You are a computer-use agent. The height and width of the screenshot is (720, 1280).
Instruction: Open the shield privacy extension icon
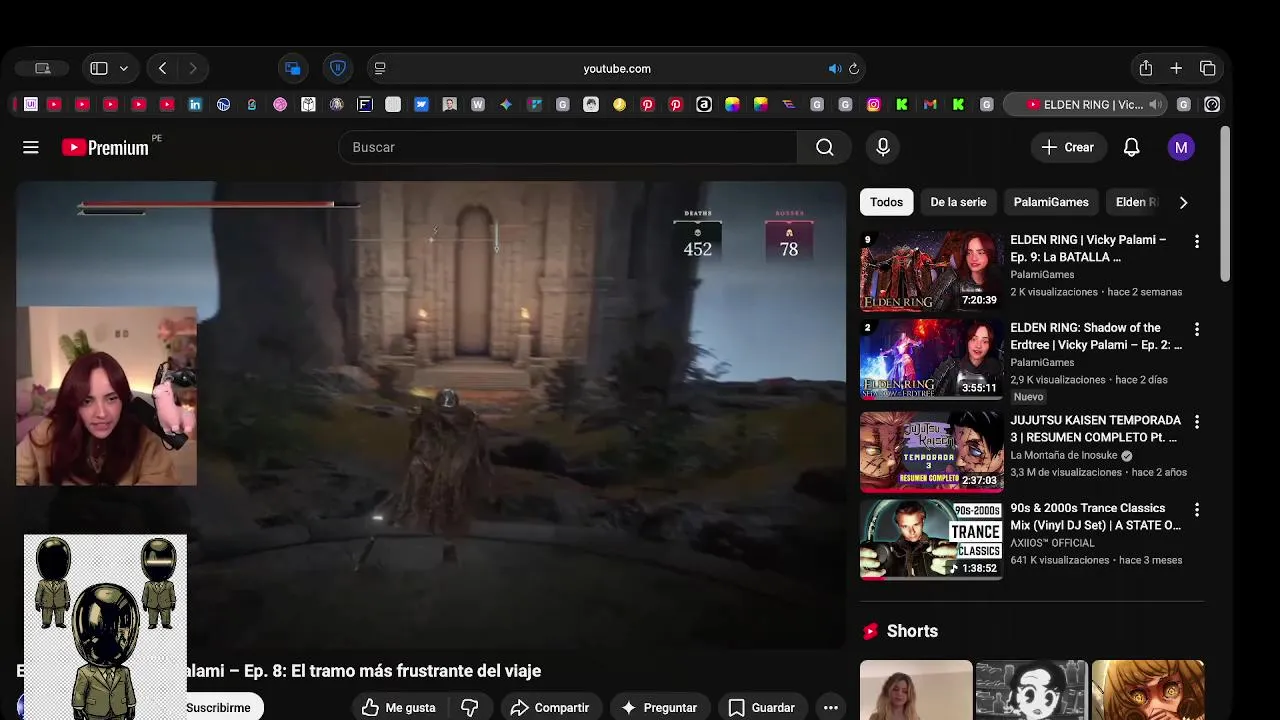pyautogui.click(x=338, y=68)
